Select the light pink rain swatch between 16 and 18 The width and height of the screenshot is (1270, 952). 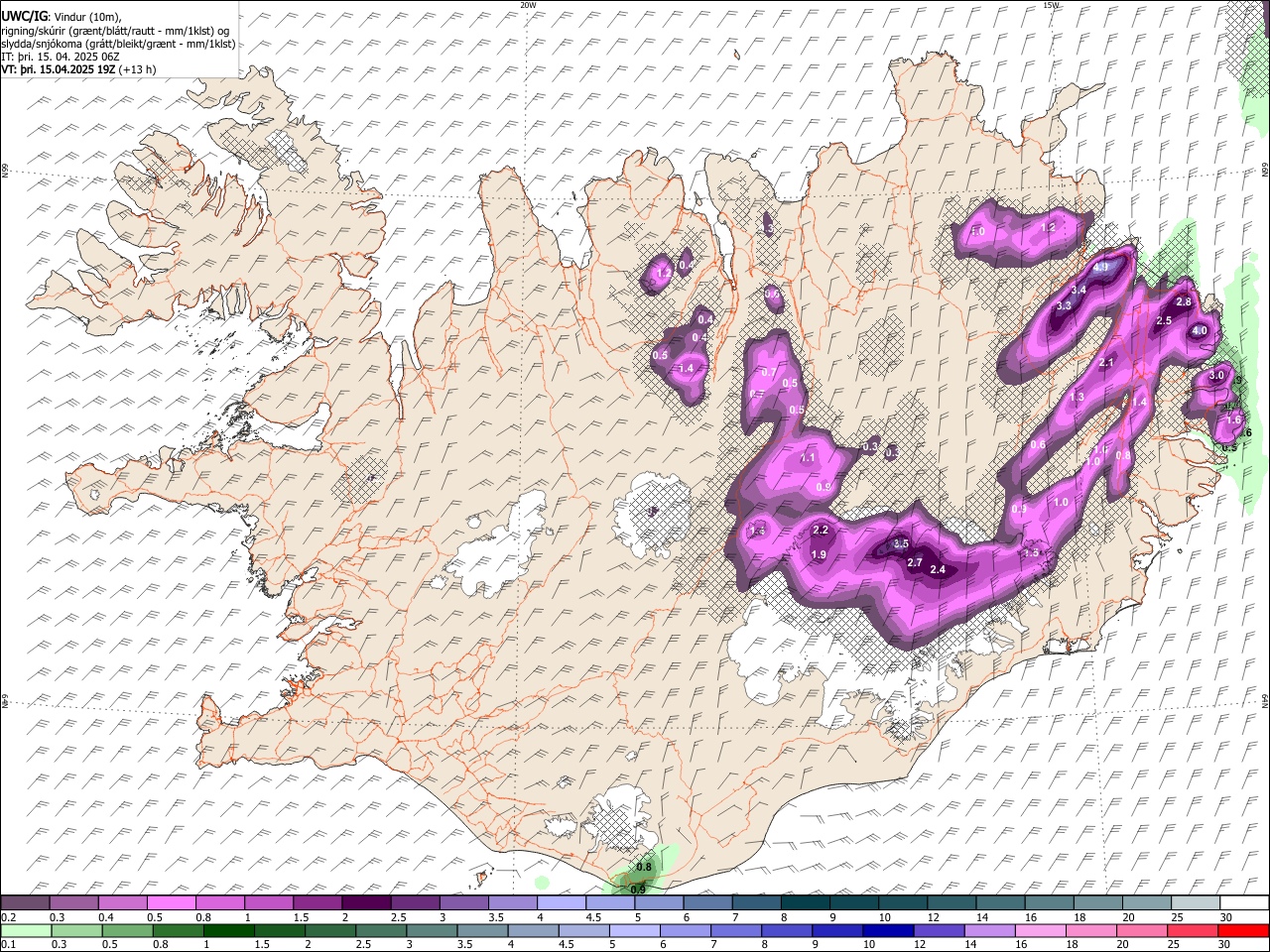[x=1039, y=930]
